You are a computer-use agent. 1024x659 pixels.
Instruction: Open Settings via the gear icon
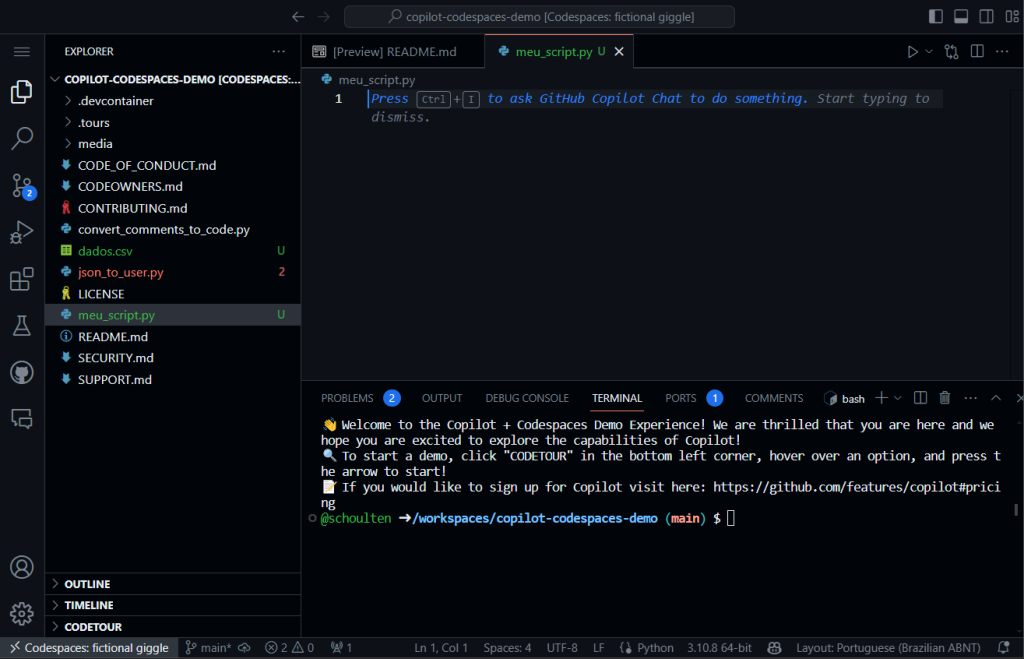pyautogui.click(x=22, y=613)
